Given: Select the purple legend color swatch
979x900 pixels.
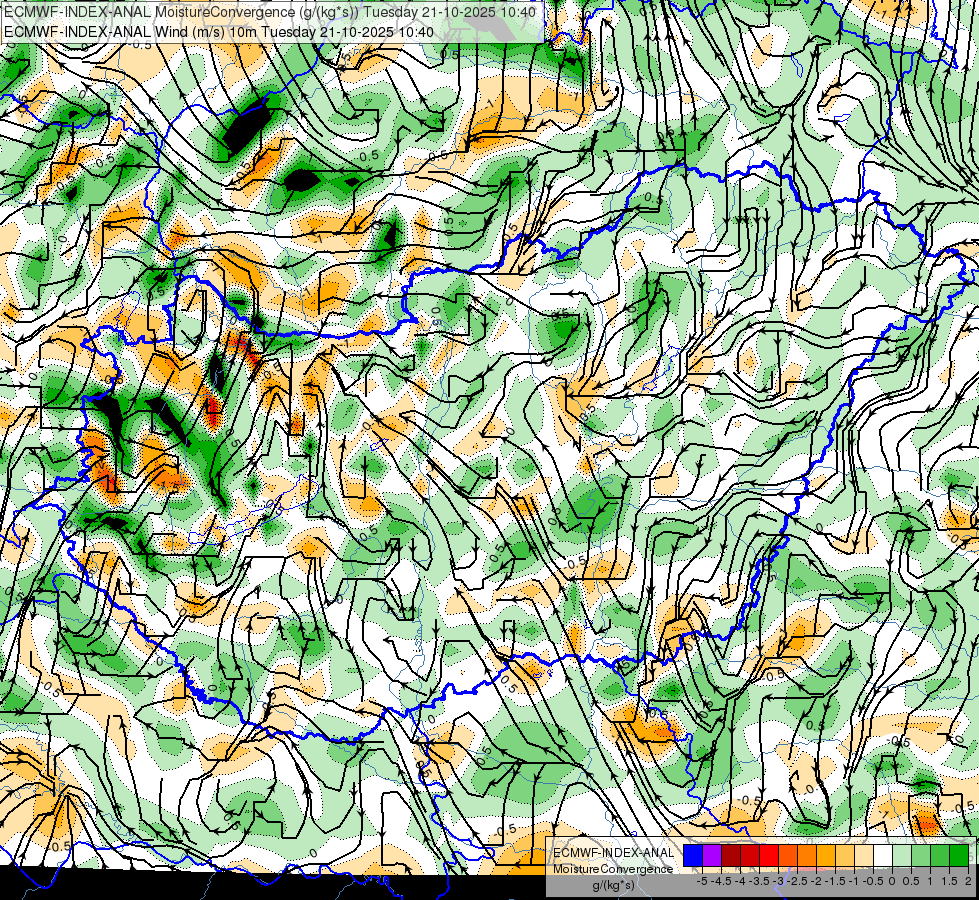Looking at the screenshot, I should [x=712, y=855].
